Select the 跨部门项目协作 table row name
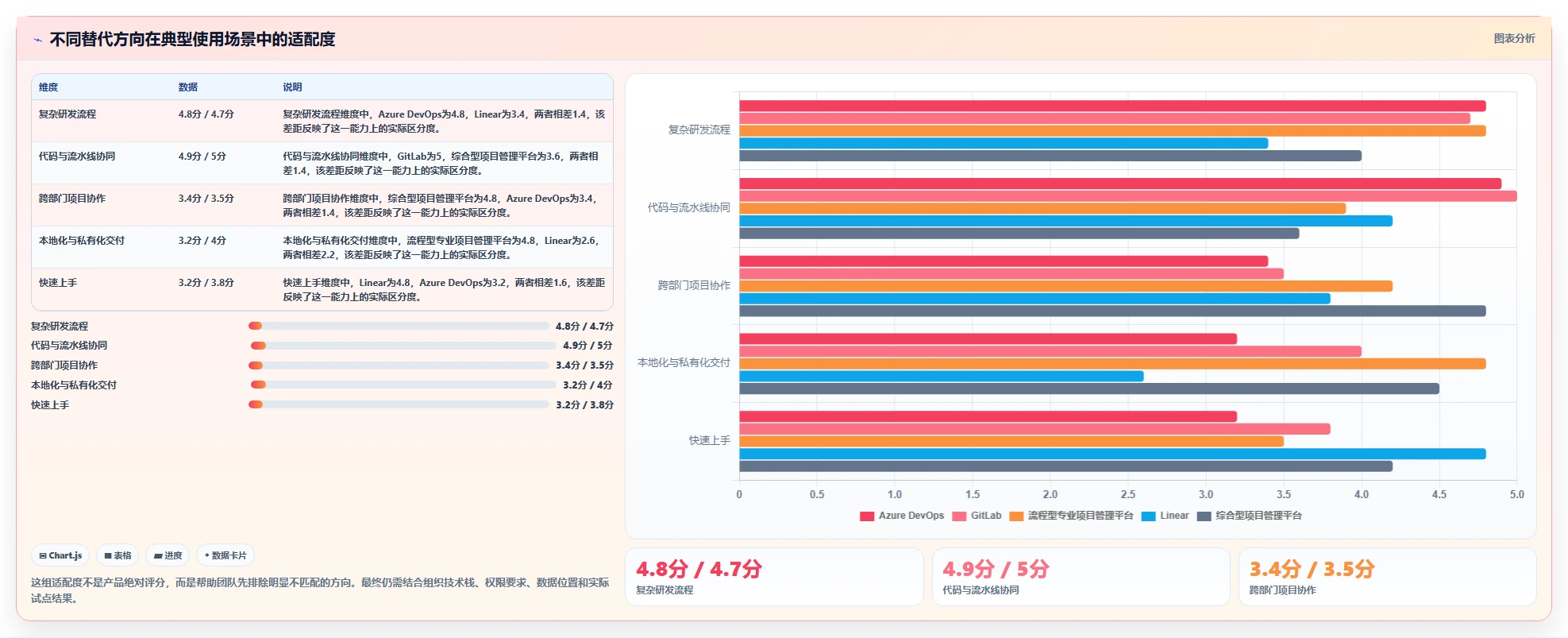The height and width of the screenshot is (638, 1568). (x=72, y=199)
